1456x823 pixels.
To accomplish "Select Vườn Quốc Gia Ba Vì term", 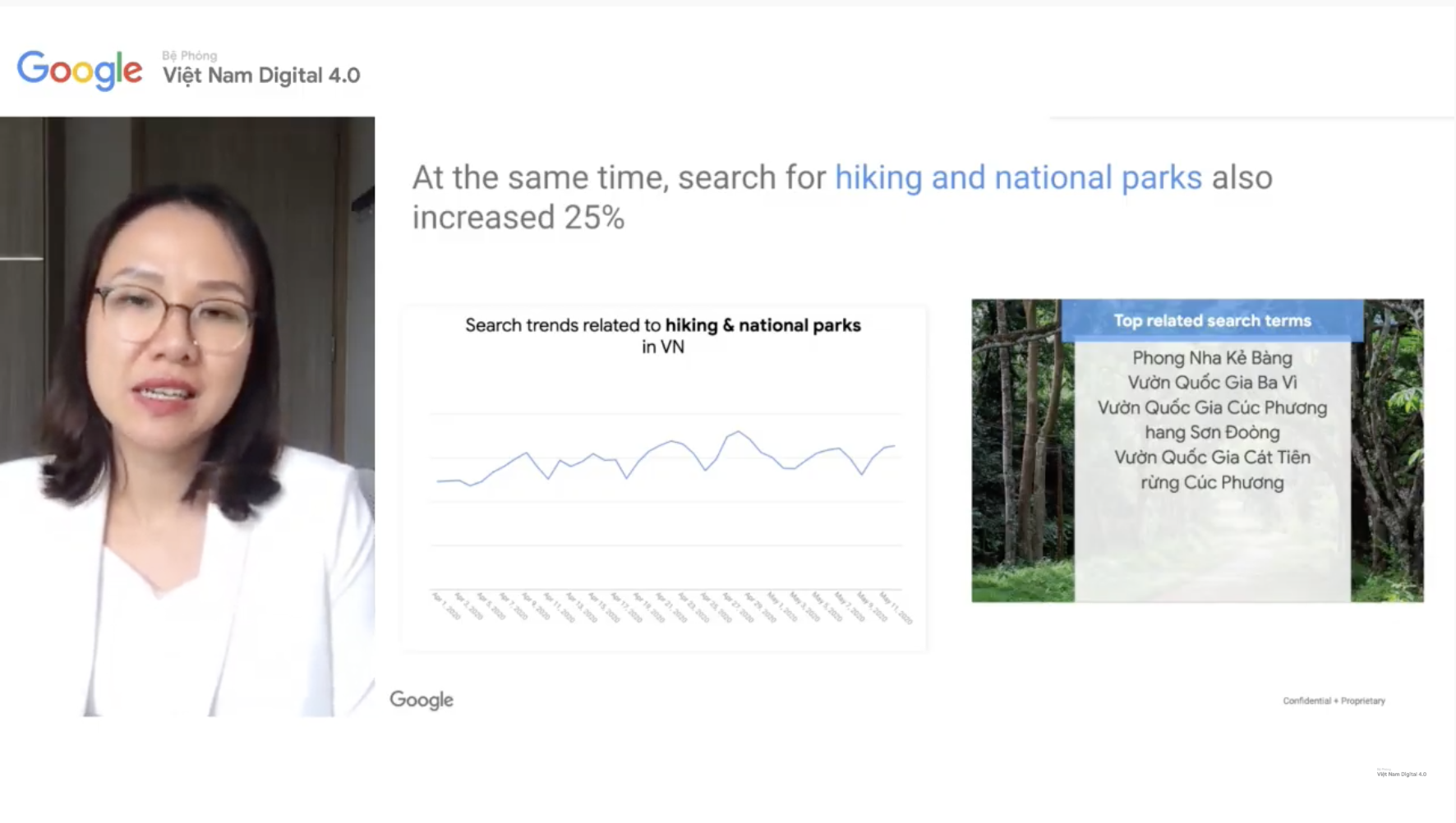I will 1212,383.
